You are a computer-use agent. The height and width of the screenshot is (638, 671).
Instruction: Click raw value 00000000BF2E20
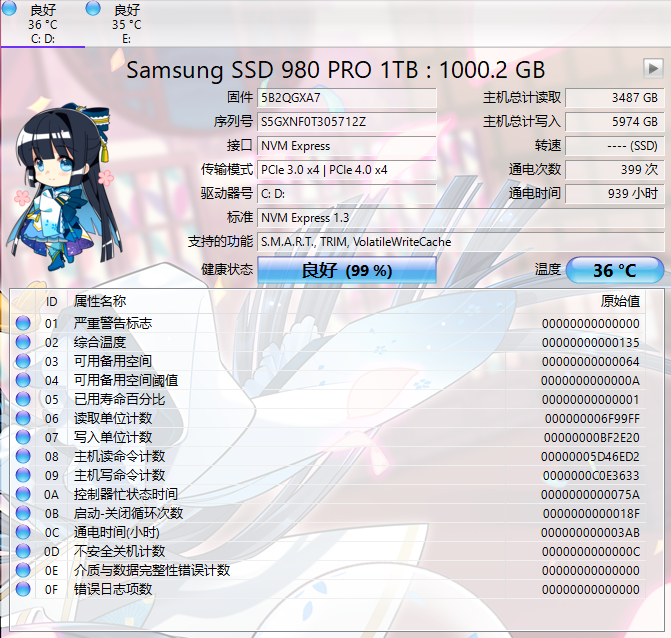[592, 438]
